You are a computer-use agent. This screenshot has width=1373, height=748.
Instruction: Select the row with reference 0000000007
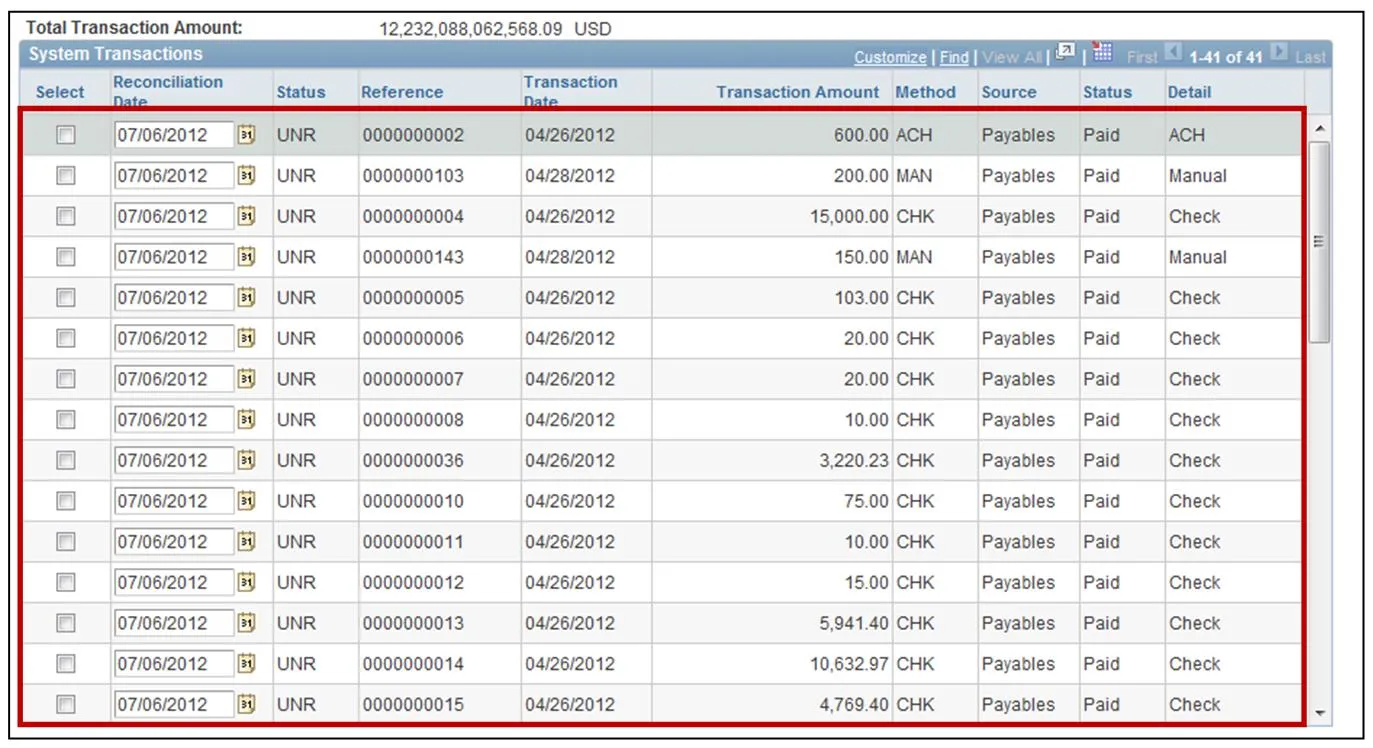(66, 379)
